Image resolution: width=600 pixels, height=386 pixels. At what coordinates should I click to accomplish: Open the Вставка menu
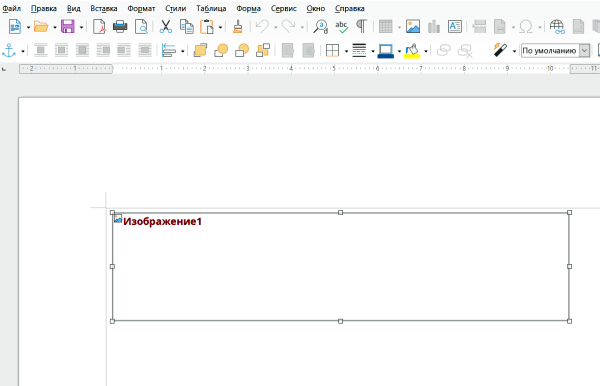(104, 8)
